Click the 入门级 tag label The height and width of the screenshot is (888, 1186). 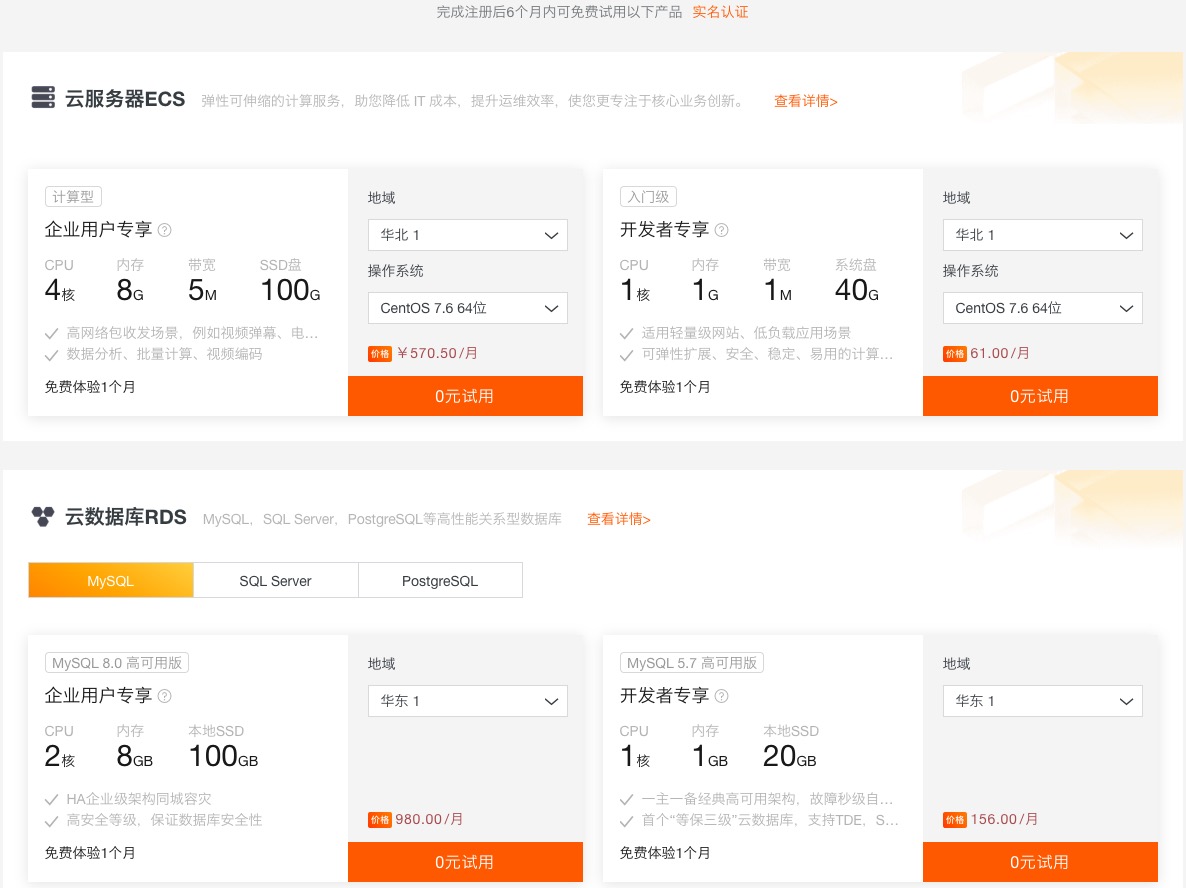coord(648,197)
